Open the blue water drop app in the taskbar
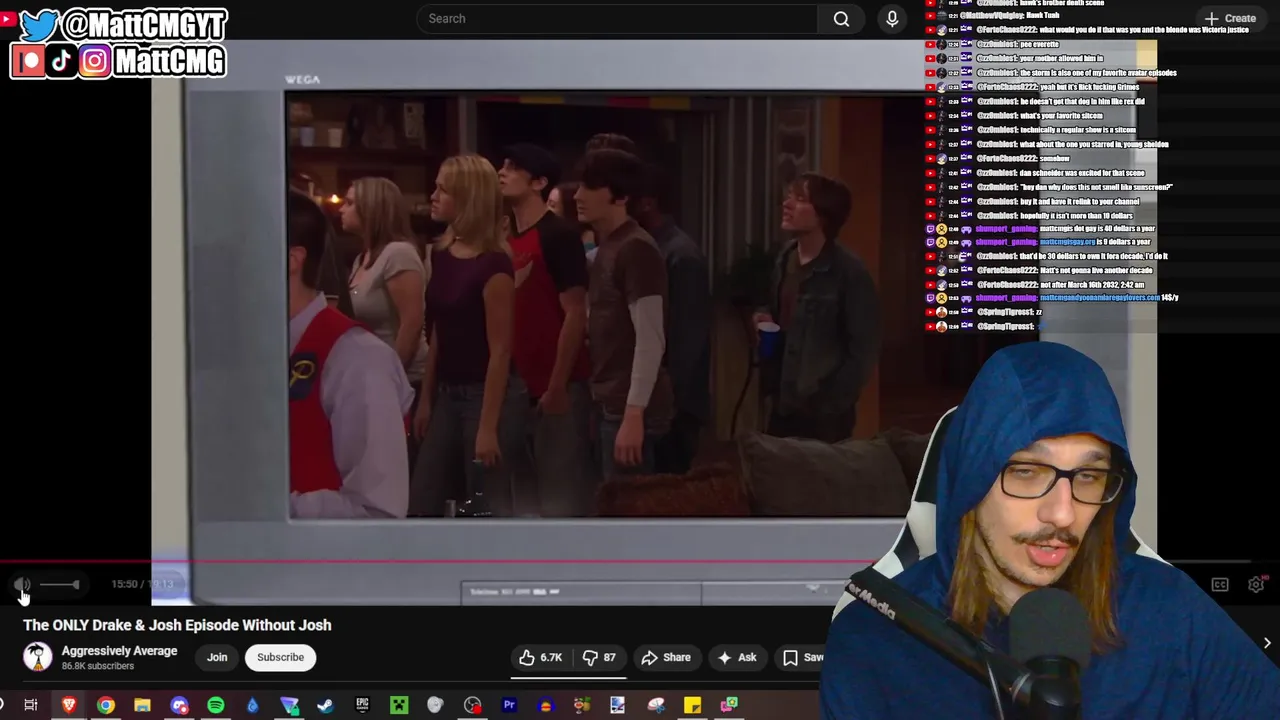This screenshot has height=720, width=1280. pos(252,705)
